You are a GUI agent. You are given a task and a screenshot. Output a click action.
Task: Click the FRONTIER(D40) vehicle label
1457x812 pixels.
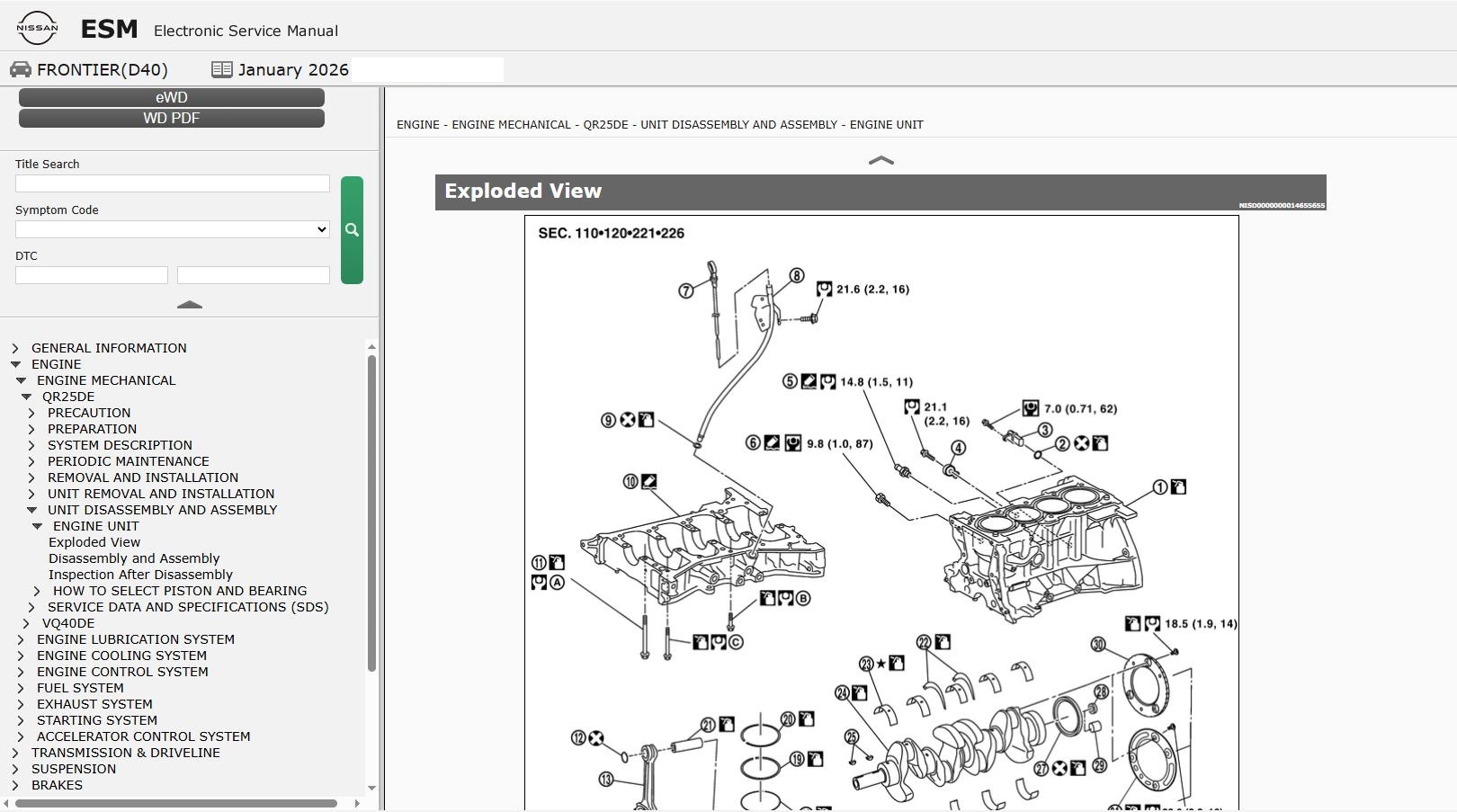coord(103,69)
